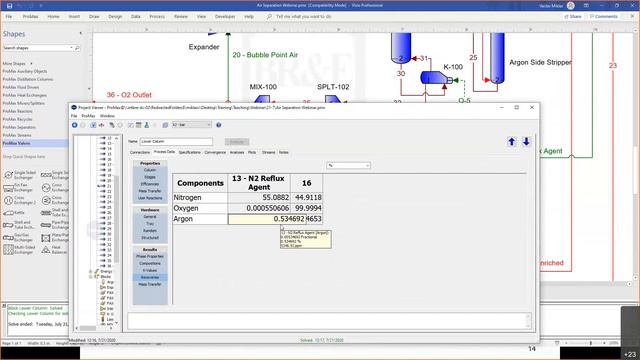Click the Argon value 0.534692 cell
Image resolution: width=640 pixels, height=360 pixels.
click(x=267, y=219)
